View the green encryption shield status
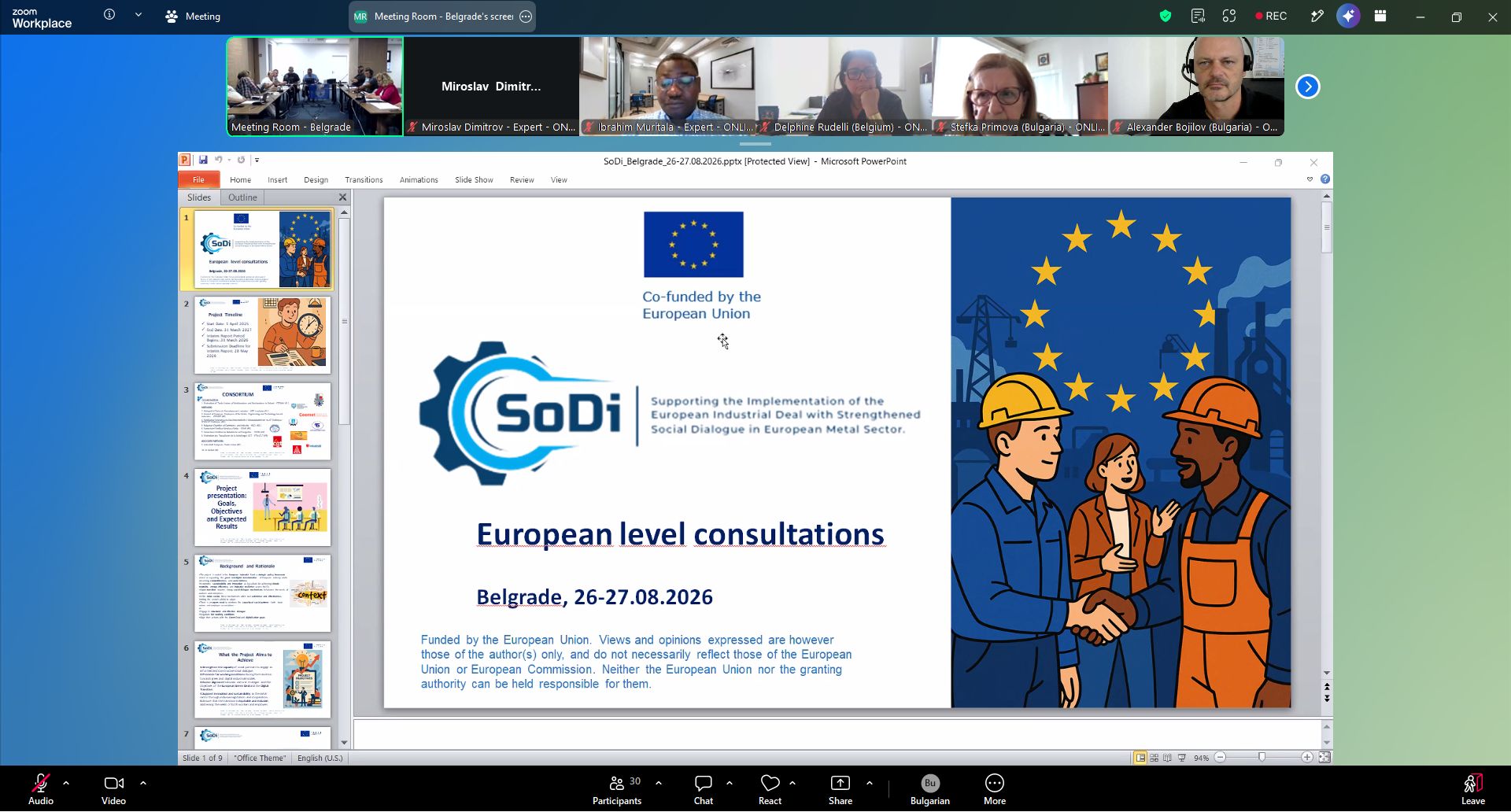Screen dimensions: 1511x812 coord(1166,16)
